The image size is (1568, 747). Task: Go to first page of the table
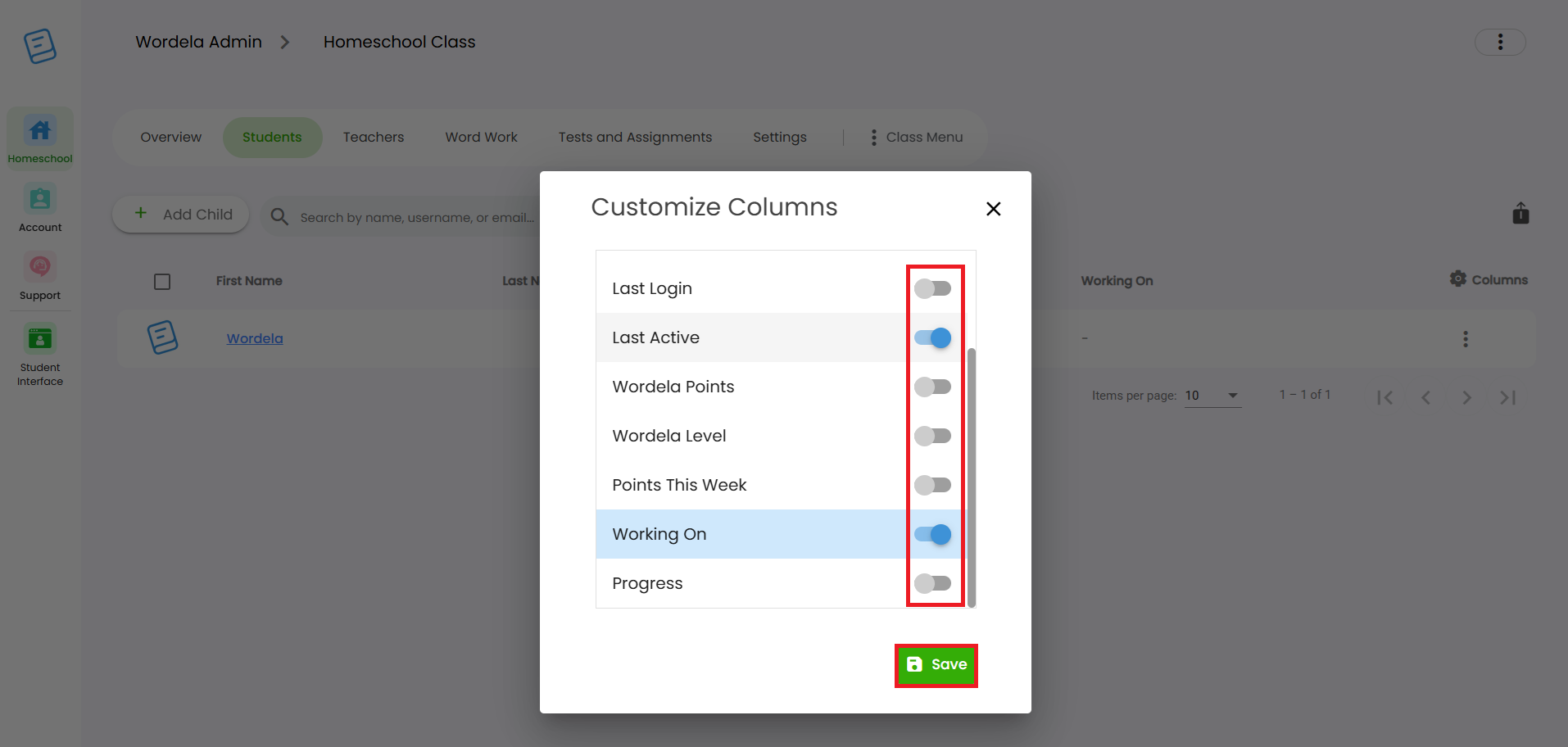click(1385, 397)
